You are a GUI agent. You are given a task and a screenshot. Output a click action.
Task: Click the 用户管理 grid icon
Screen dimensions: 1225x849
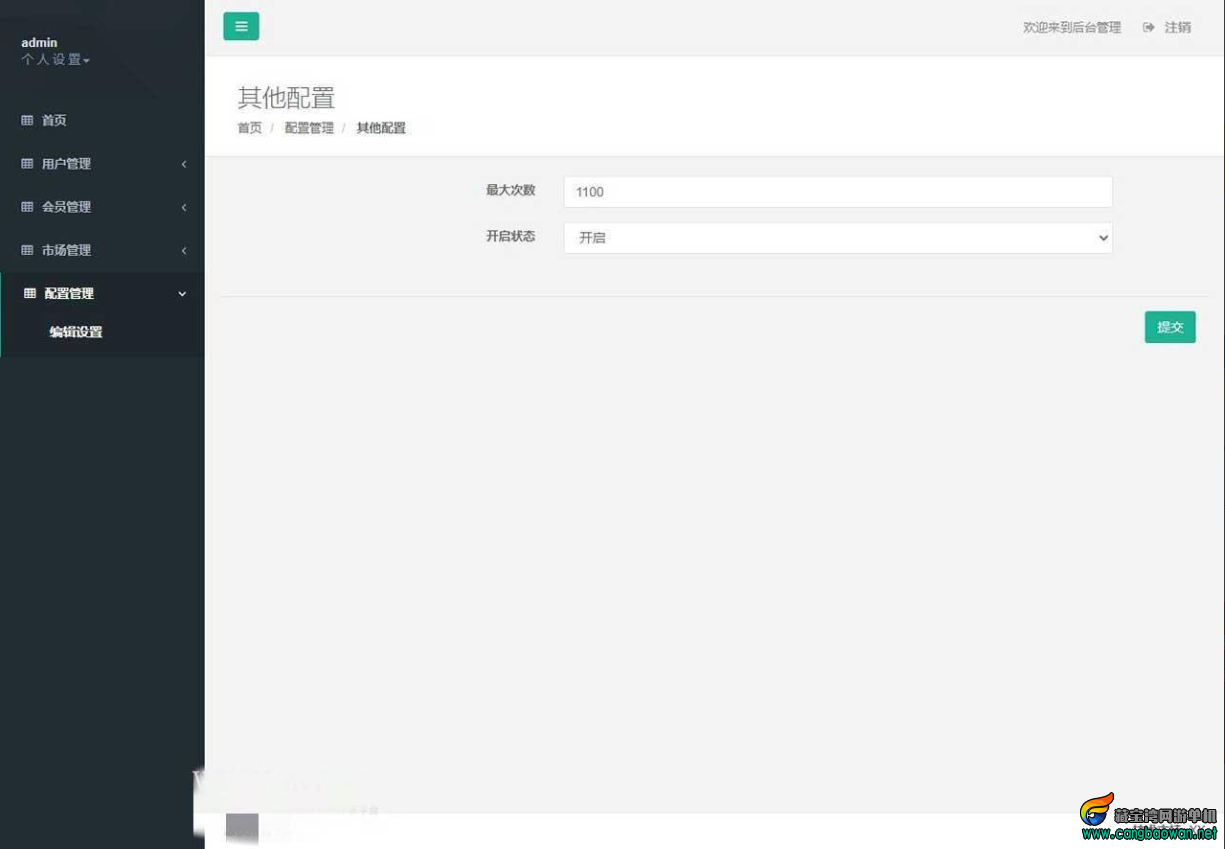(27, 163)
